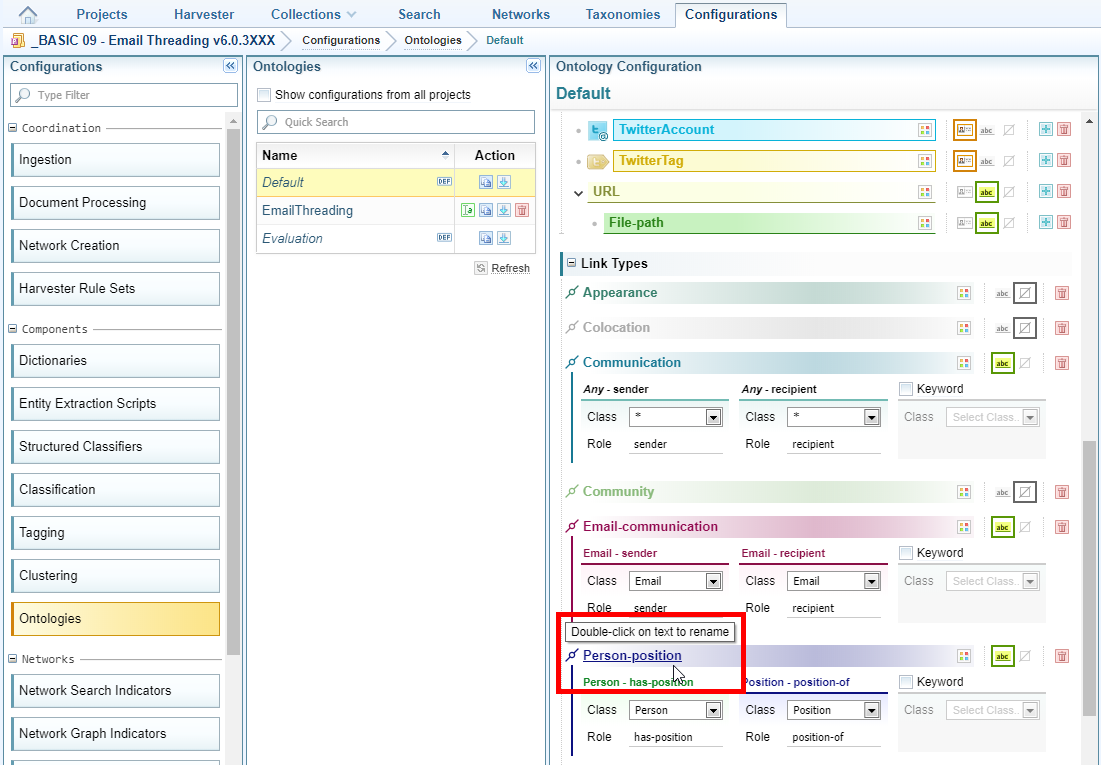The width and height of the screenshot is (1101, 765).
Task: Delete the EmailThreading ontology
Action: (x=521, y=211)
